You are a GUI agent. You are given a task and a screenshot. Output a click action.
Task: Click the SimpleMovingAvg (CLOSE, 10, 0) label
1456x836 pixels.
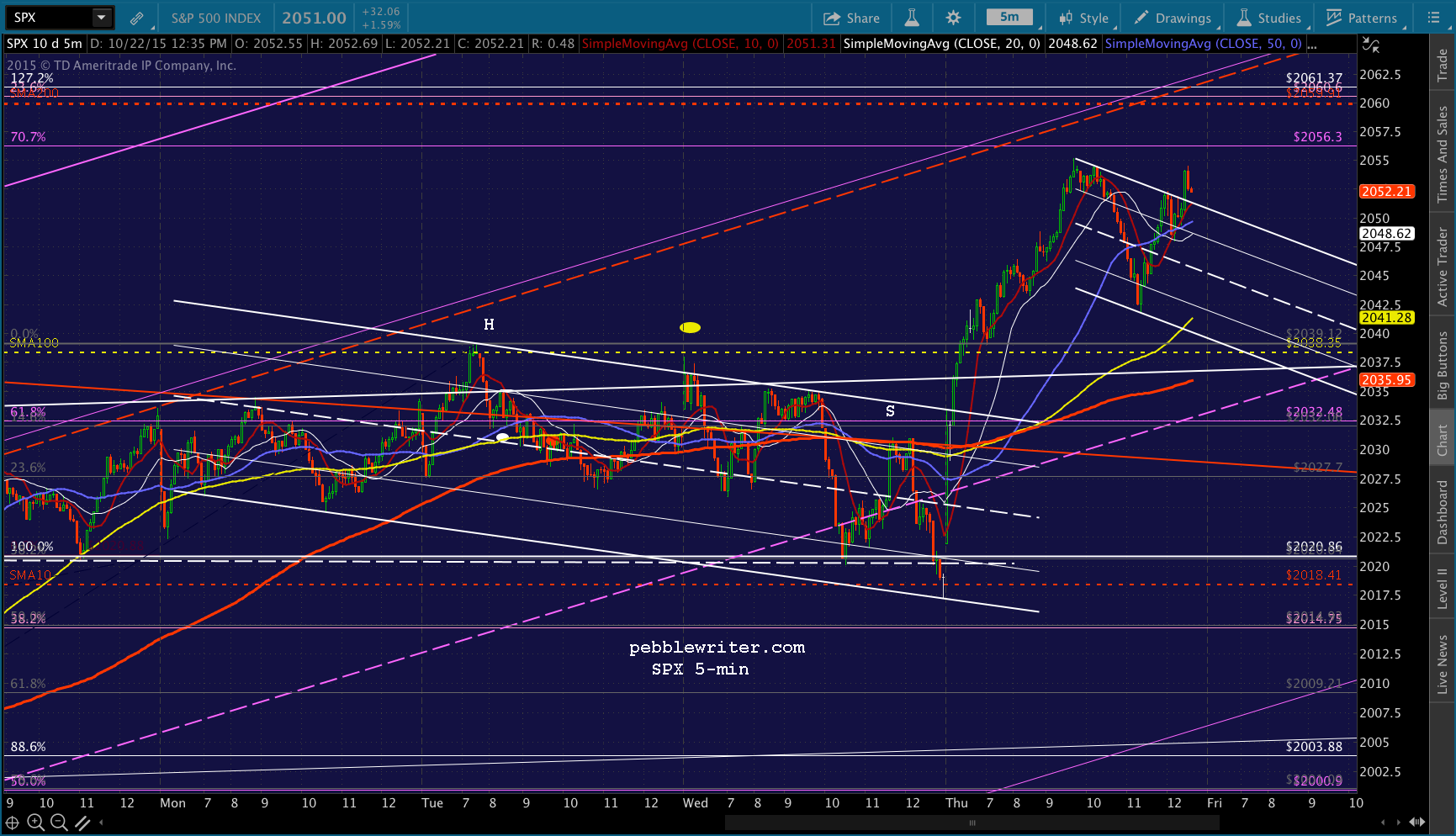click(680, 44)
